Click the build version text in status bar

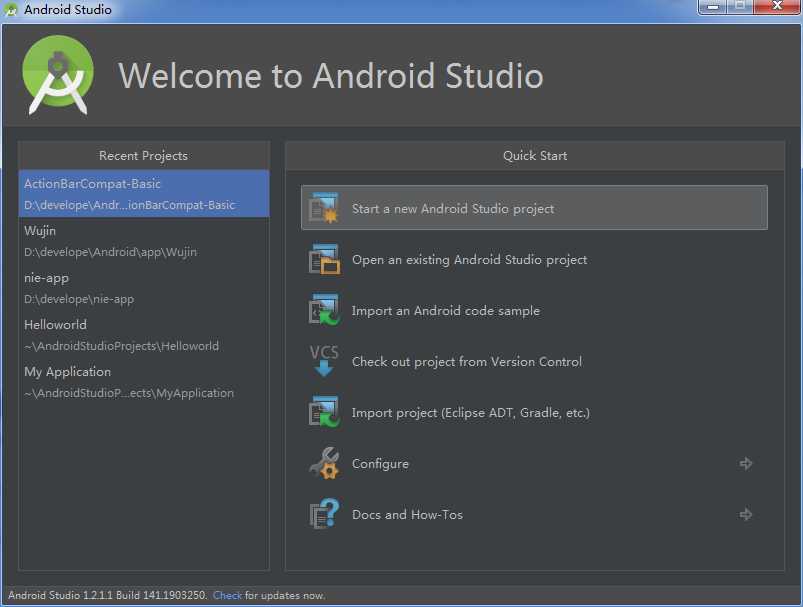pyautogui.click(x=108, y=595)
